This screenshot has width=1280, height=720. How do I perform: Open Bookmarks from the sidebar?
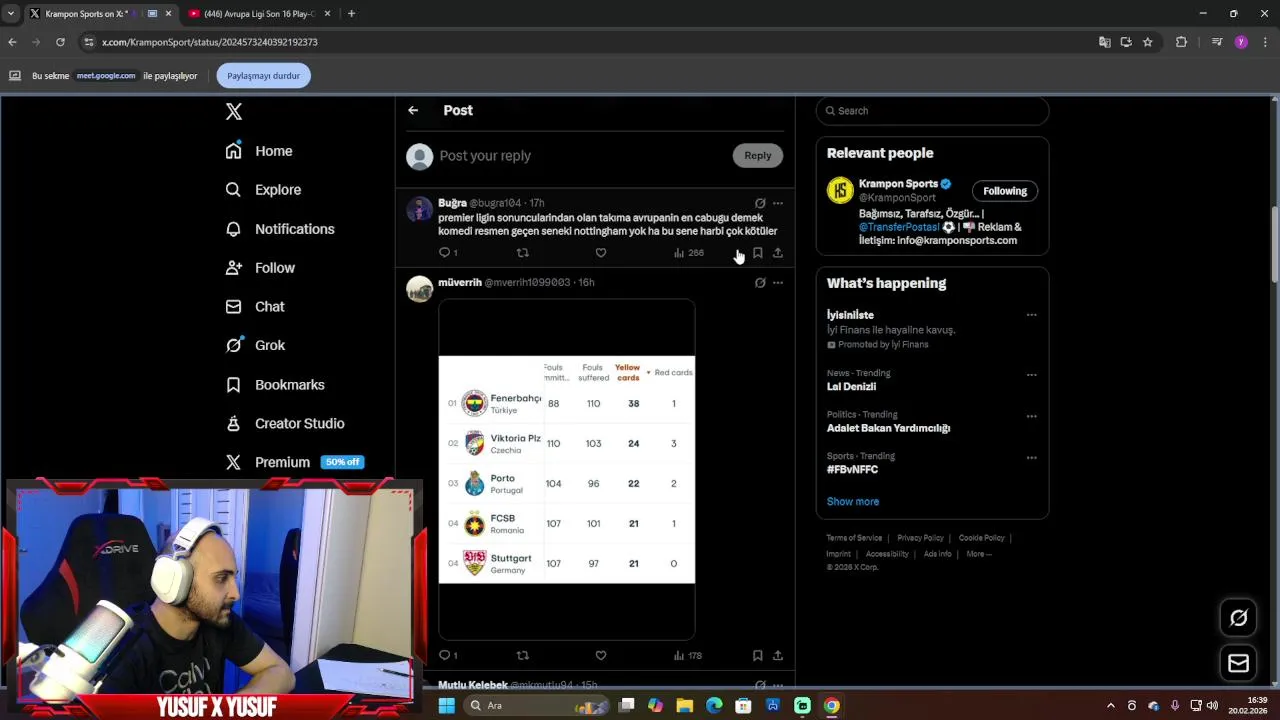[x=276, y=385]
